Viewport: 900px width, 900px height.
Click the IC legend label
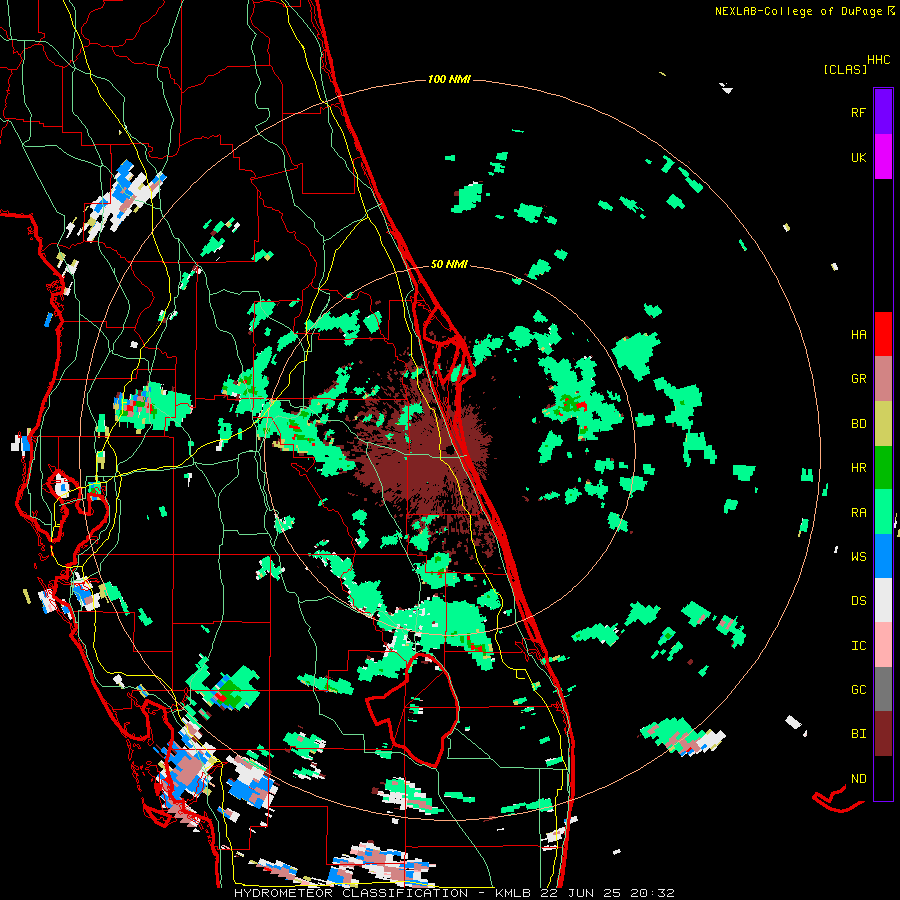tap(858, 646)
